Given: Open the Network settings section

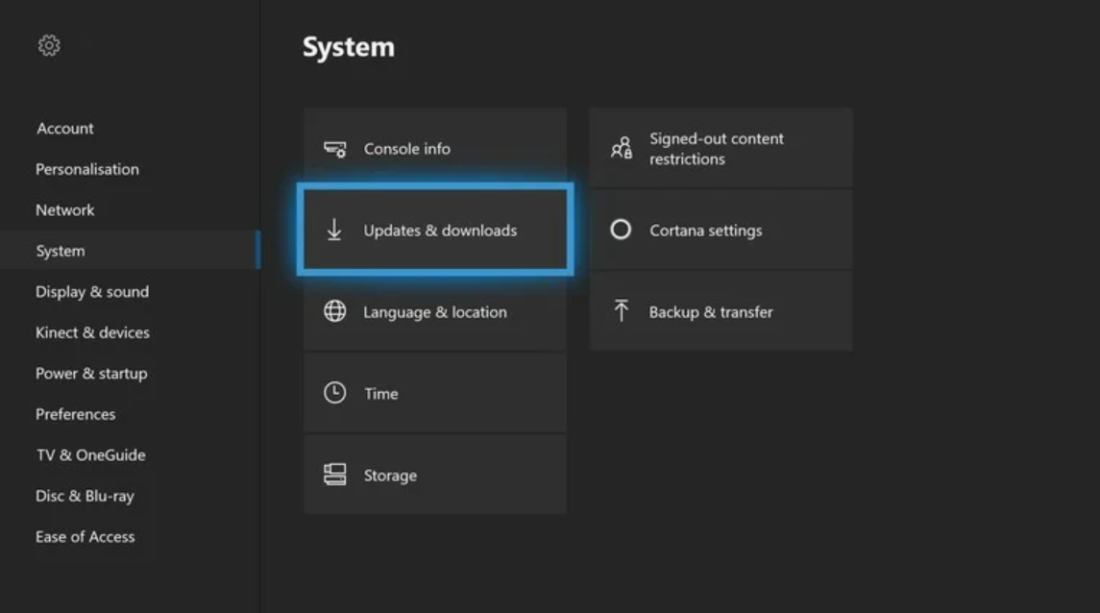Looking at the screenshot, I should coord(64,210).
